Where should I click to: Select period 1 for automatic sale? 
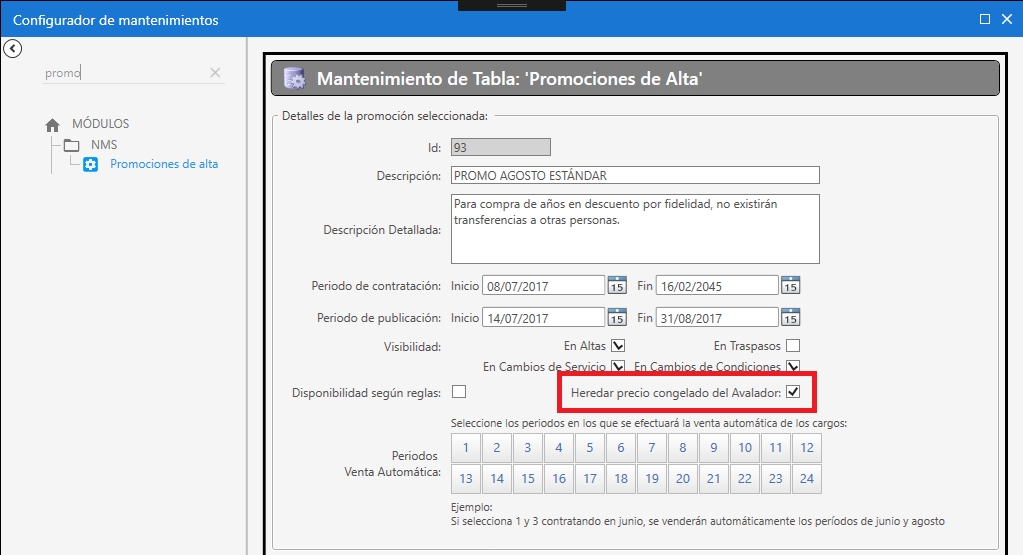466,448
